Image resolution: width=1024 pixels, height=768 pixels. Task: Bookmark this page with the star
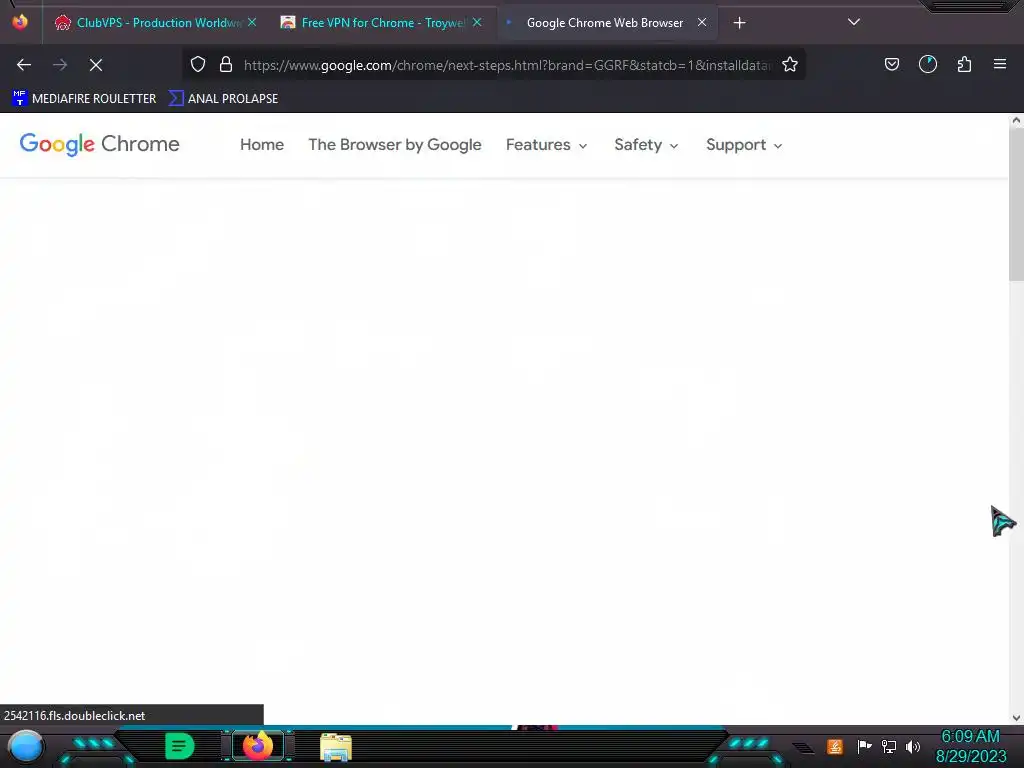(790, 65)
